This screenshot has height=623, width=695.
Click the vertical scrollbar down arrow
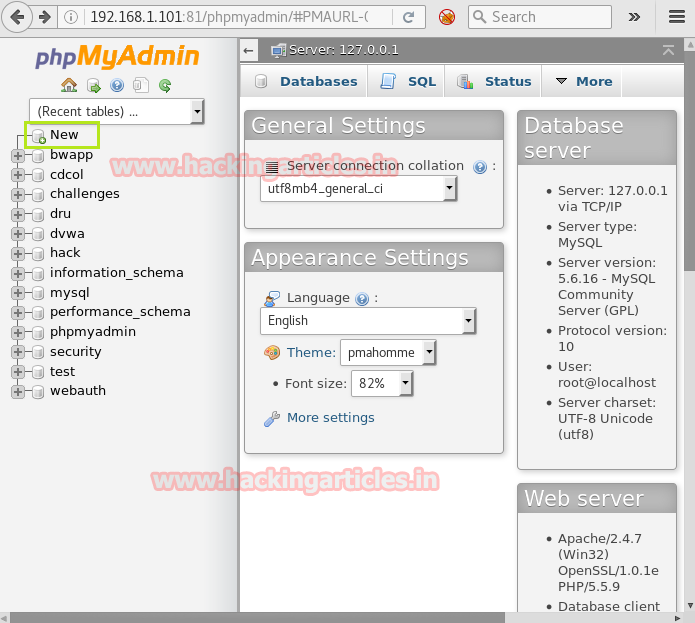(x=690, y=605)
